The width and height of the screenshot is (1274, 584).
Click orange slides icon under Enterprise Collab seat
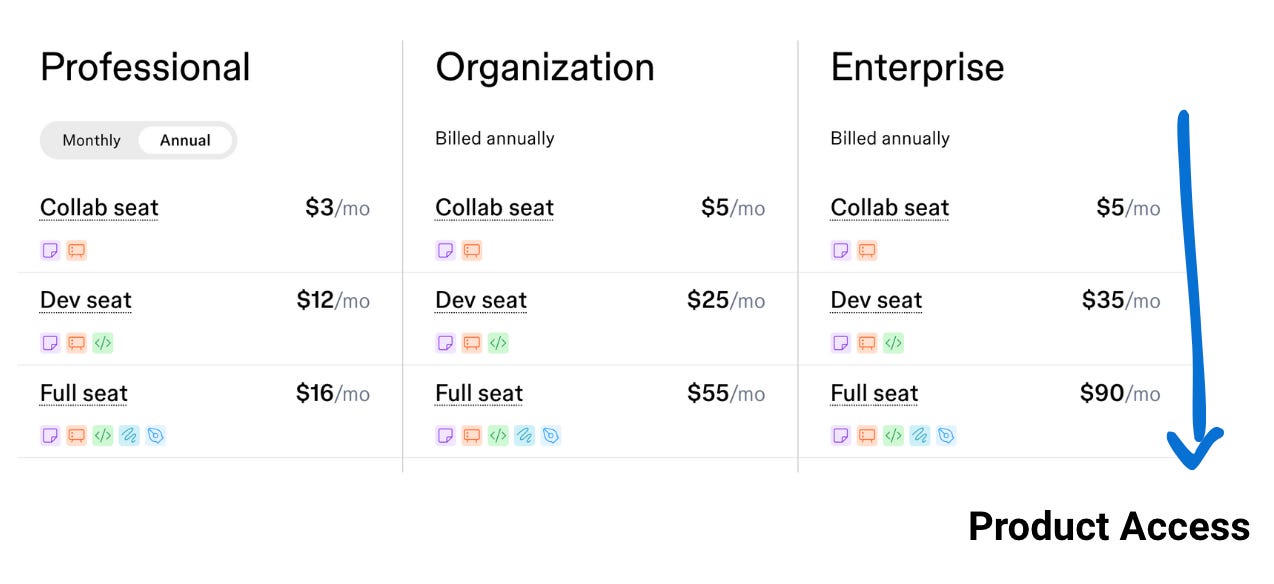click(x=866, y=250)
